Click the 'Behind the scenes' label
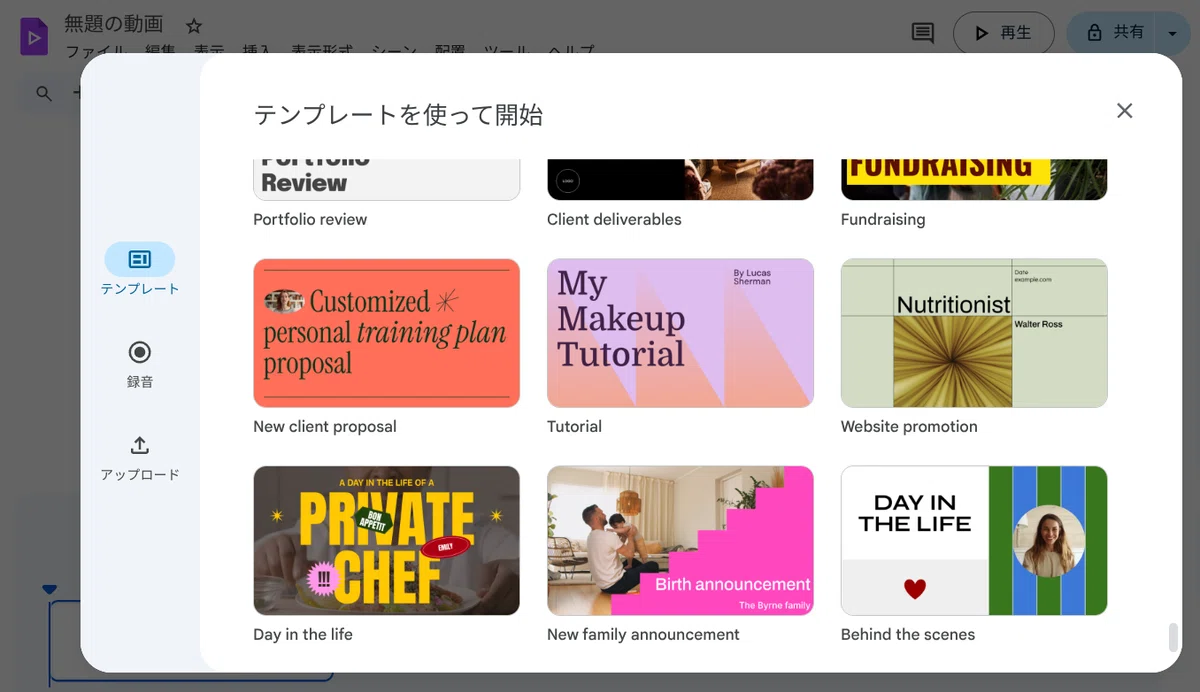The image size is (1200, 692). 908,634
